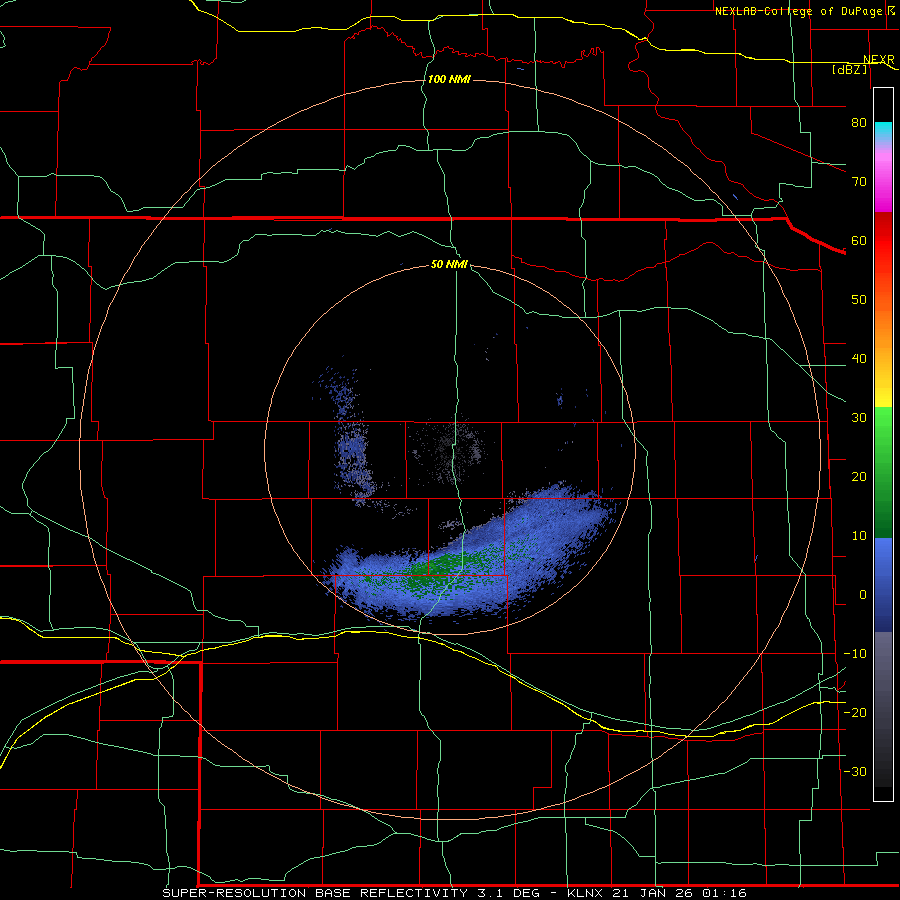The image size is (900, 900).
Task: Click the 40 value on the dBZ scale
Action: 859,359
